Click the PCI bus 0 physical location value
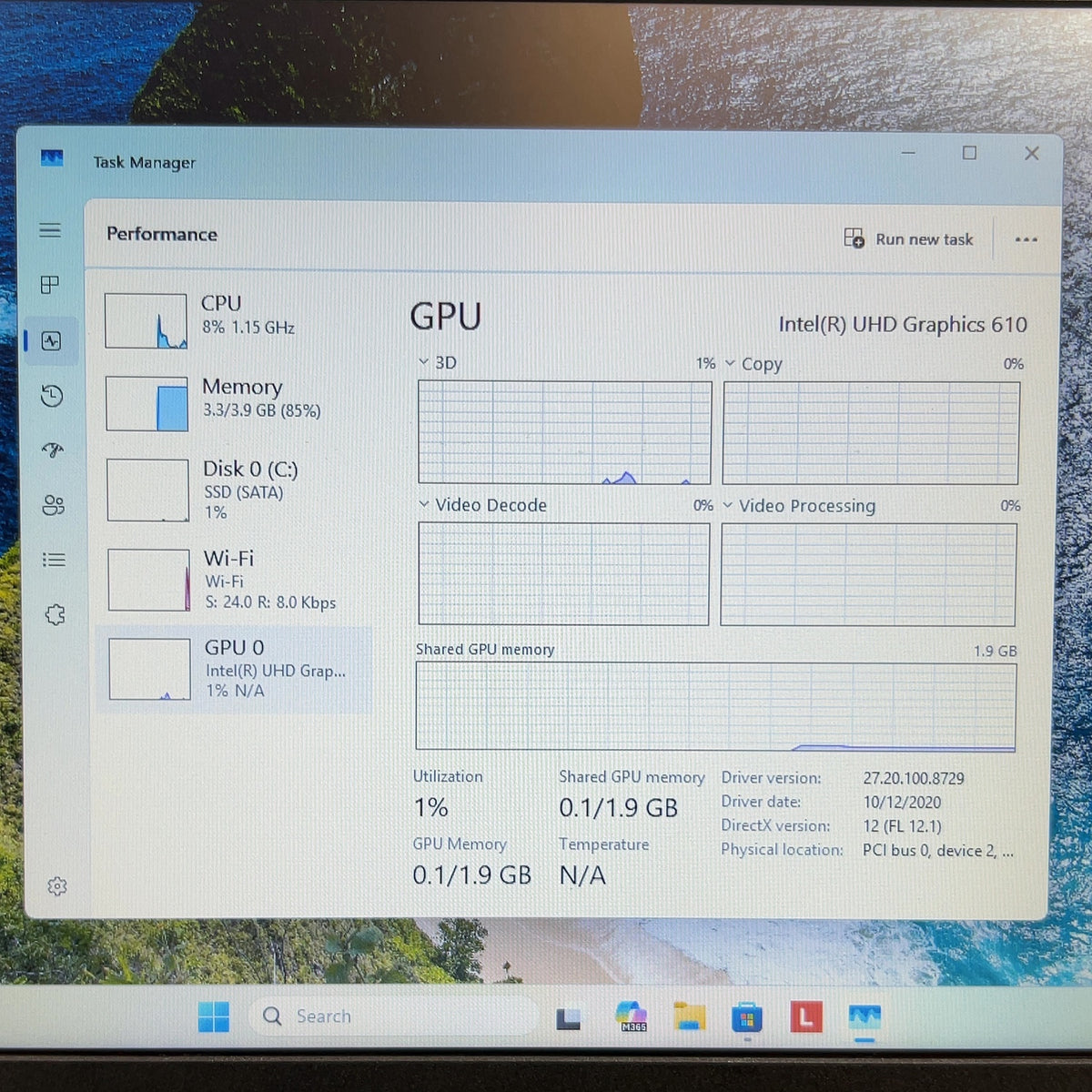The height and width of the screenshot is (1092, 1092). pyautogui.click(x=937, y=851)
